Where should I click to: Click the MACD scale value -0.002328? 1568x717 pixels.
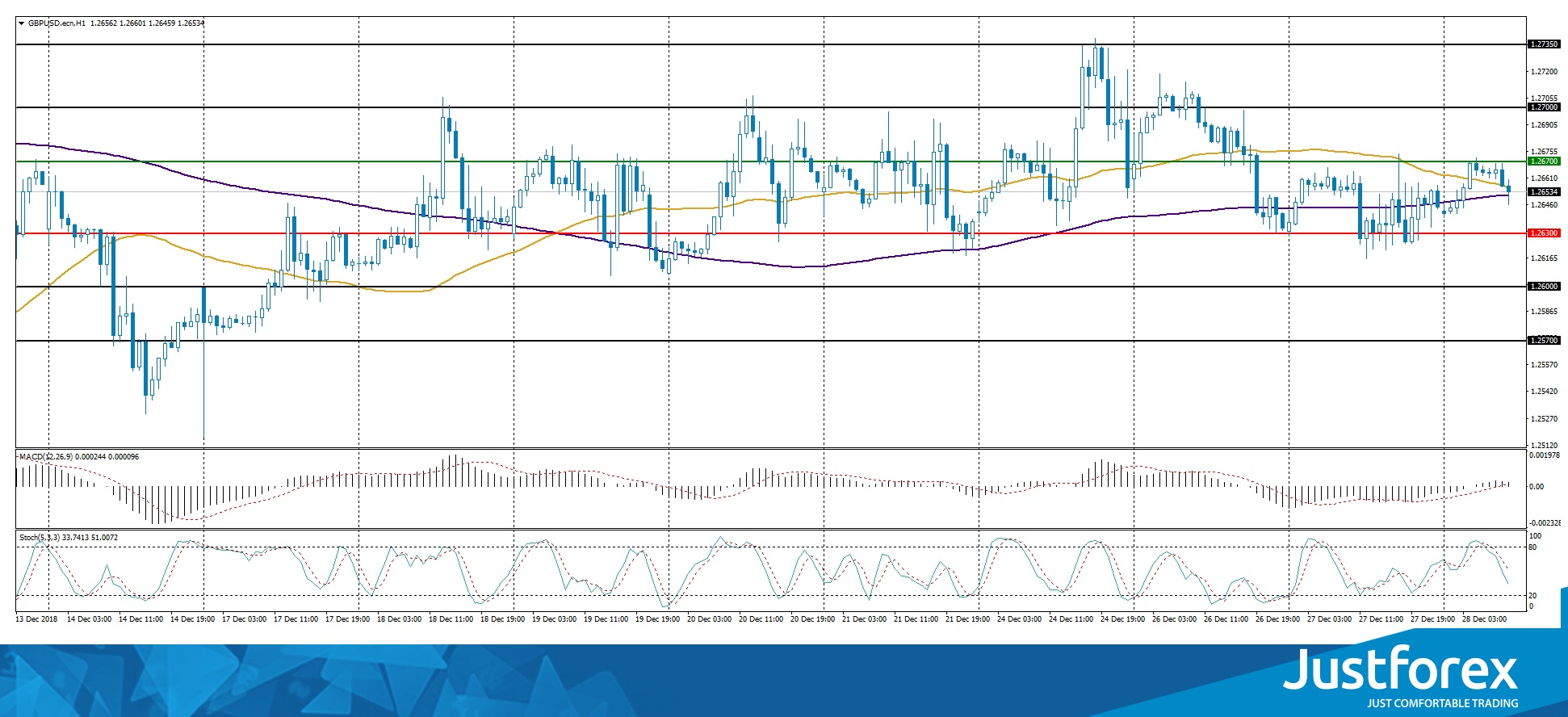click(1545, 523)
